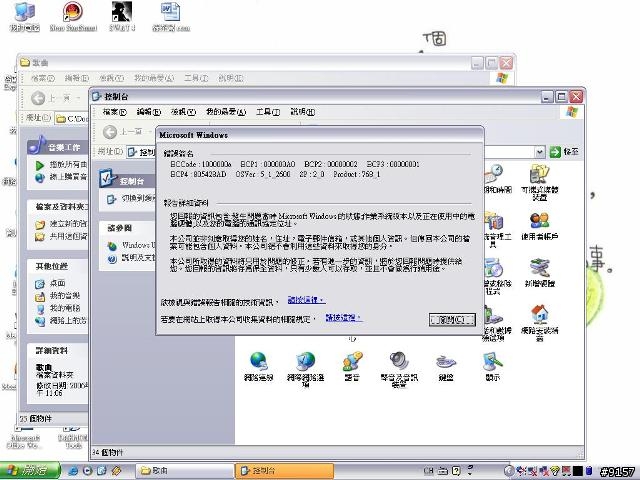
Task: Click 上一頁 back button in 控制台 window
Action: (122, 132)
